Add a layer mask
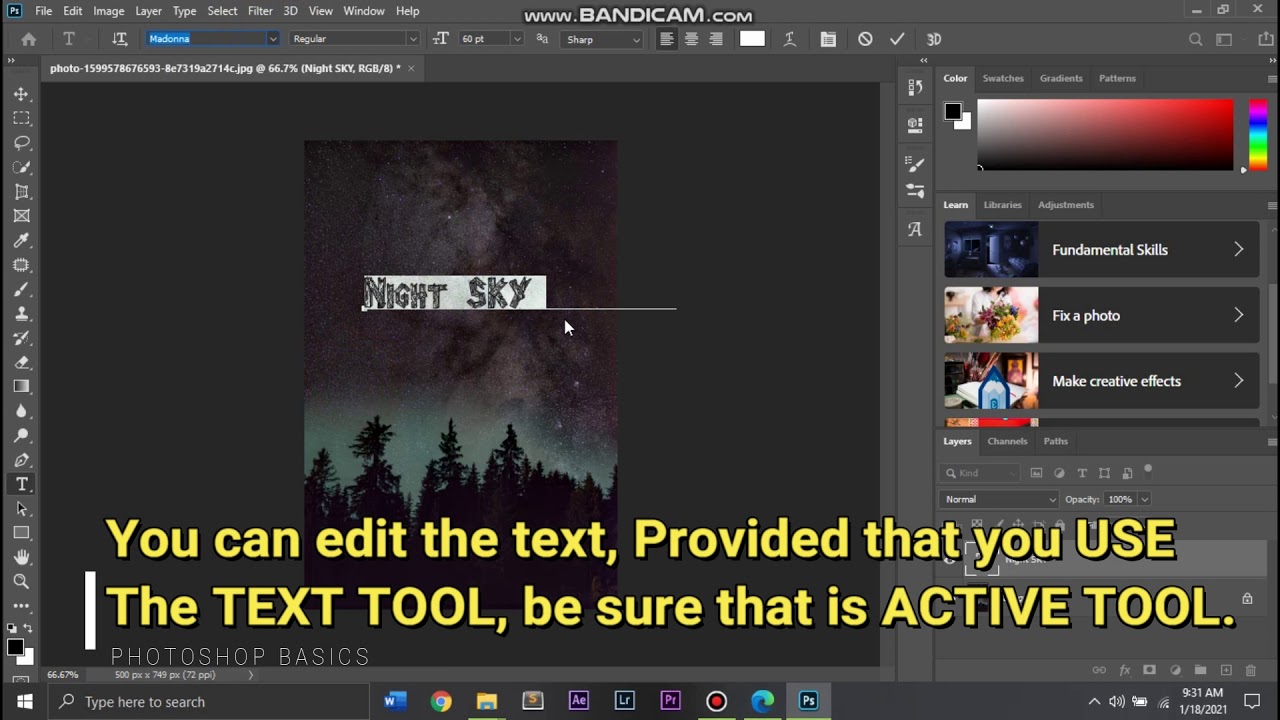Screen dimensions: 1280x720 1149,670
